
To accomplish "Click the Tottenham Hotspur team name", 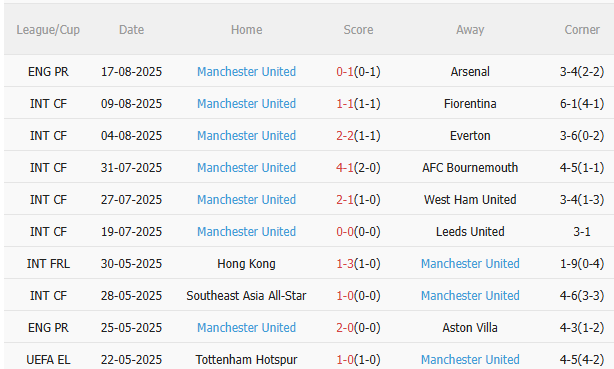I will (x=246, y=360).
